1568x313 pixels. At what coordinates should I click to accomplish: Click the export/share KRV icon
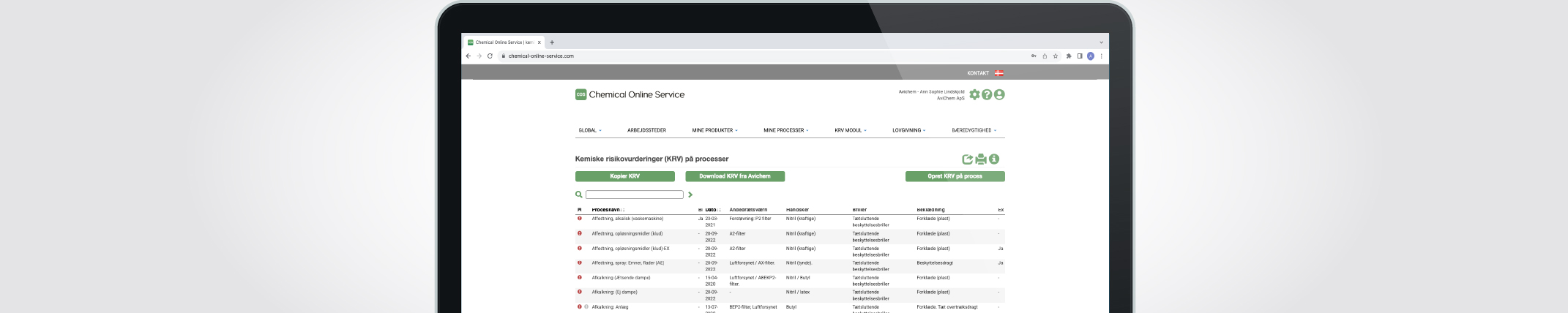pyautogui.click(x=967, y=159)
